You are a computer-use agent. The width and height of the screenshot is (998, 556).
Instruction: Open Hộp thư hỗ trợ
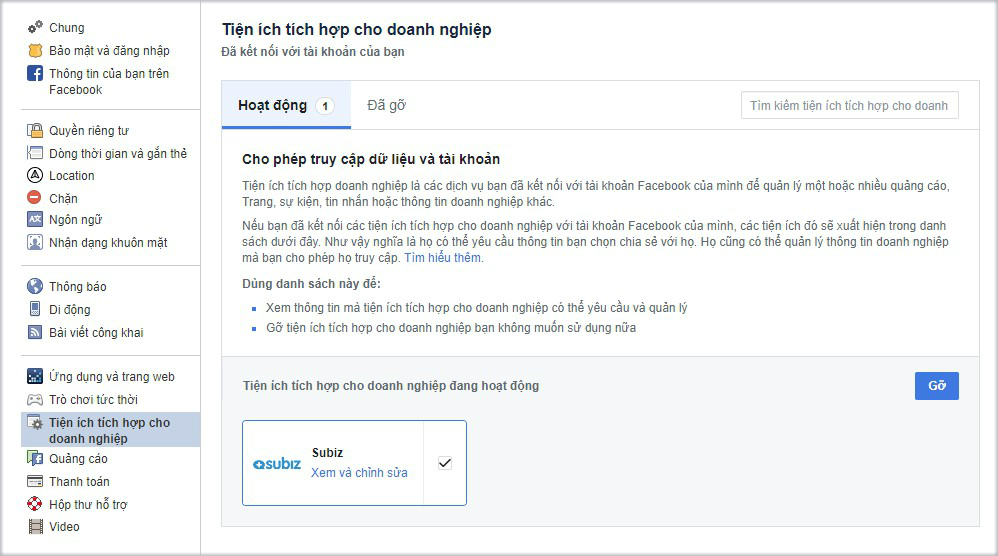point(88,504)
